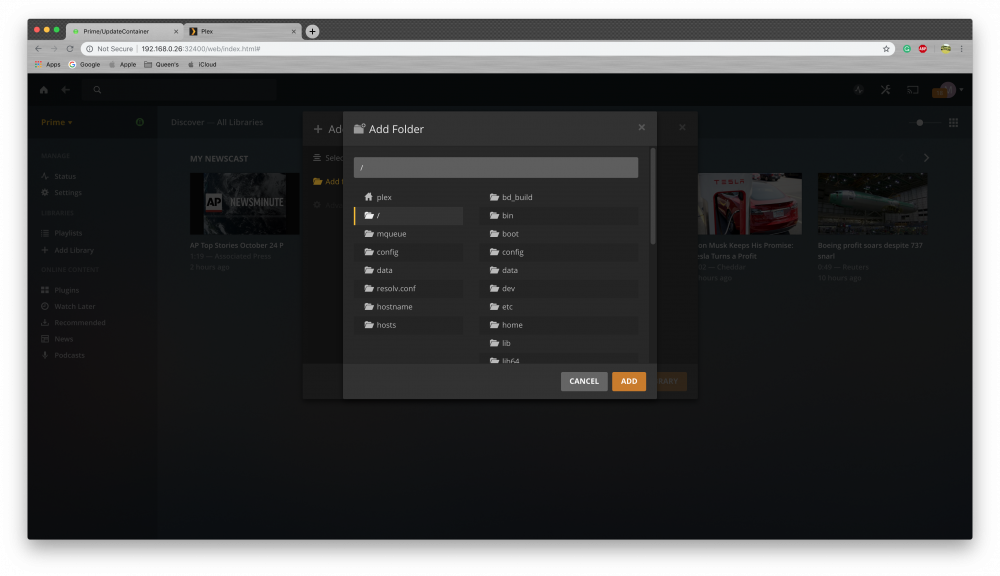
Task: Open the bd_build folder
Action: coord(559,197)
